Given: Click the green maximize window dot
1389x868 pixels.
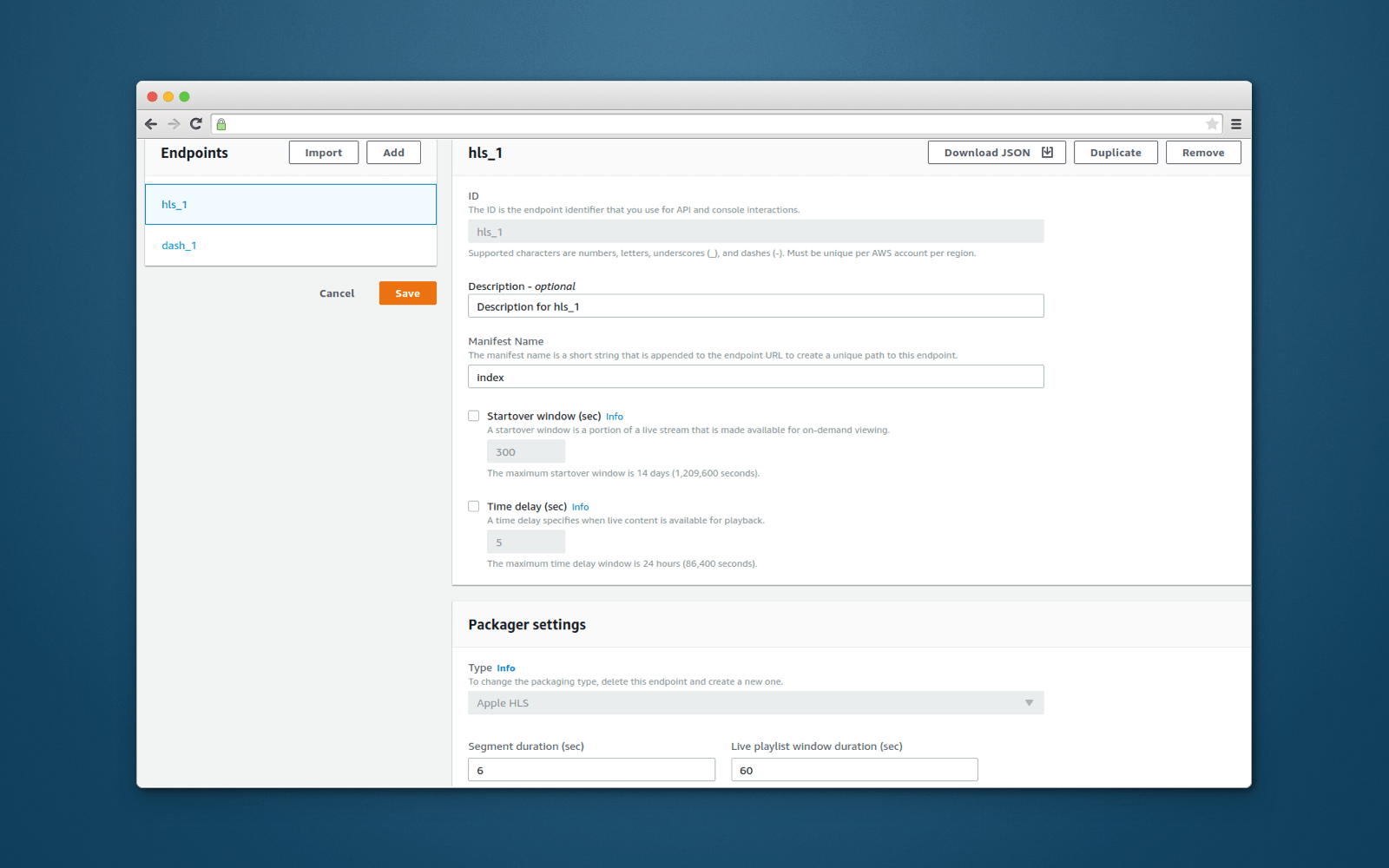Looking at the screenshot, I should 184,96.
